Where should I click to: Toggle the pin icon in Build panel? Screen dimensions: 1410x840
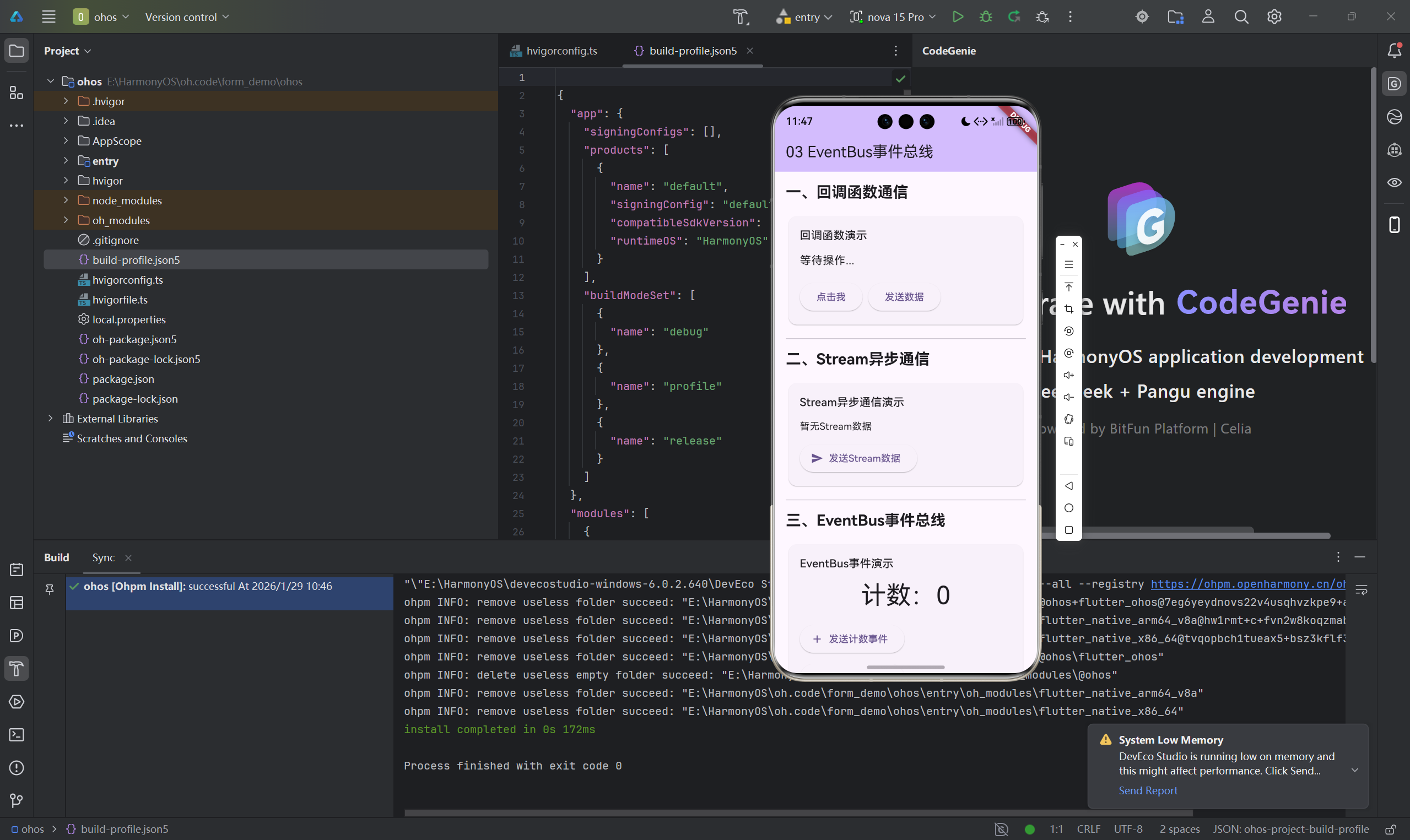click(50, 589)
